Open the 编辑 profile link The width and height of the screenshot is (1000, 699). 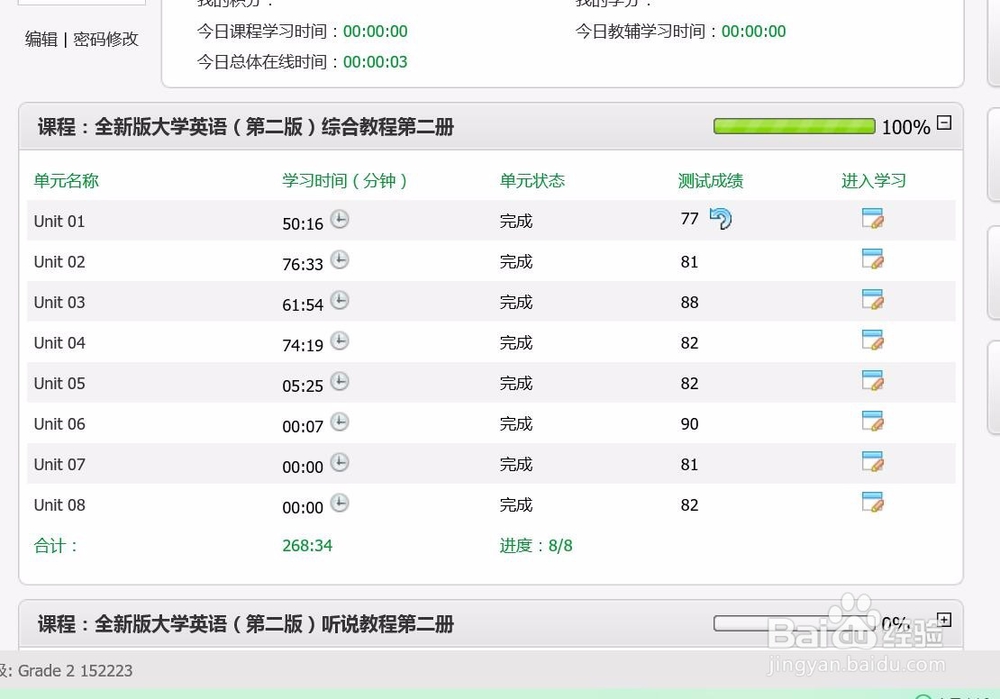pyautogui.click(x=41, y=40)
